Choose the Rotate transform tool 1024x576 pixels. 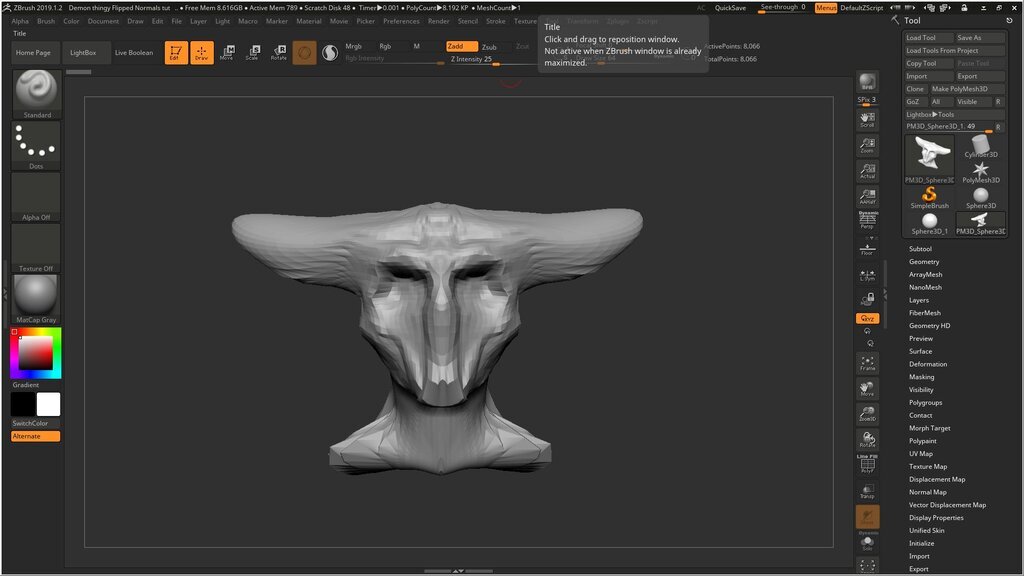(279, 53)
